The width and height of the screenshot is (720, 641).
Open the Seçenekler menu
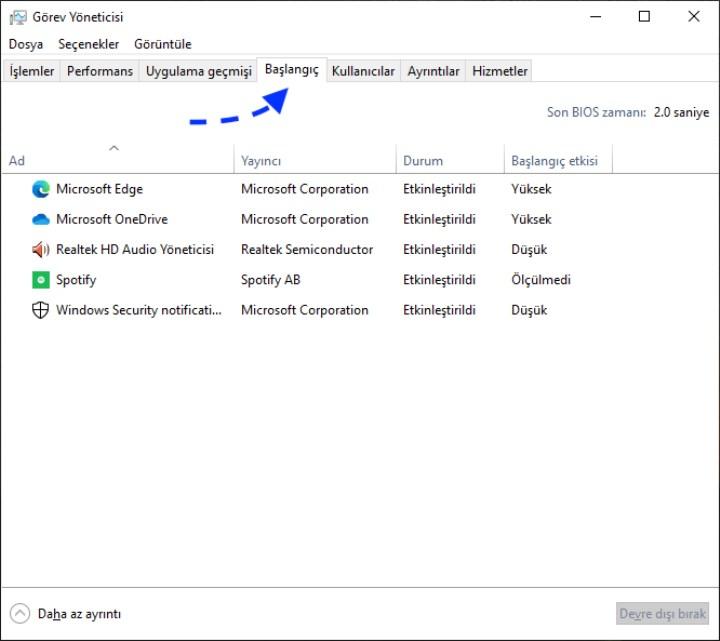(x=88, y=44)
